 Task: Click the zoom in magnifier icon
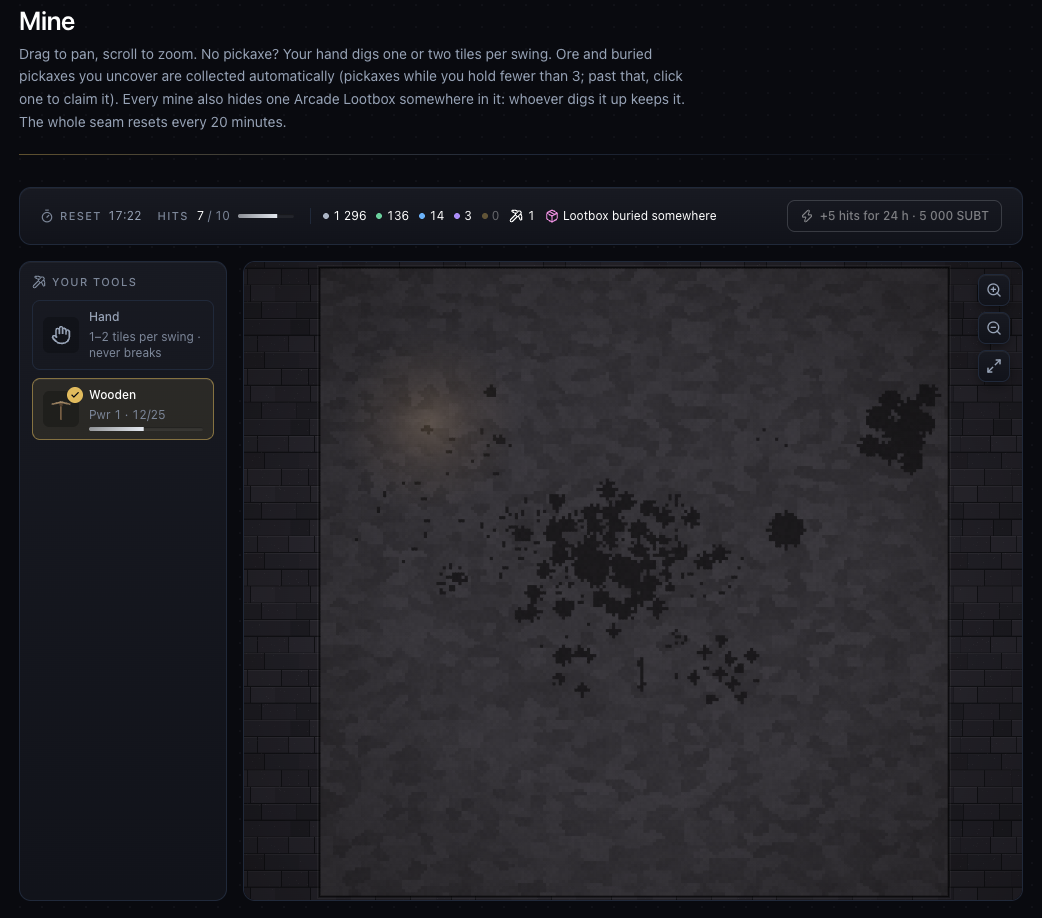(993, 290)
